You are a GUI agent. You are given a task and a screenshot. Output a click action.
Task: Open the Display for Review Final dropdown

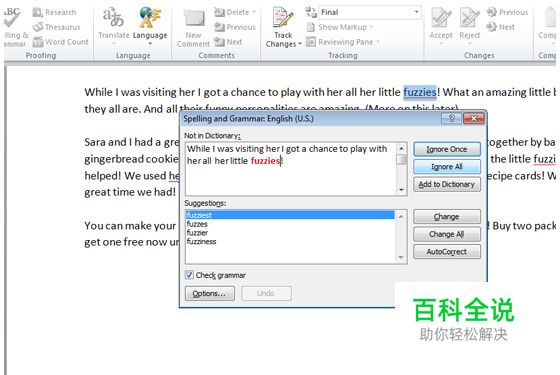pyautogui.click(x=416, y=12)
